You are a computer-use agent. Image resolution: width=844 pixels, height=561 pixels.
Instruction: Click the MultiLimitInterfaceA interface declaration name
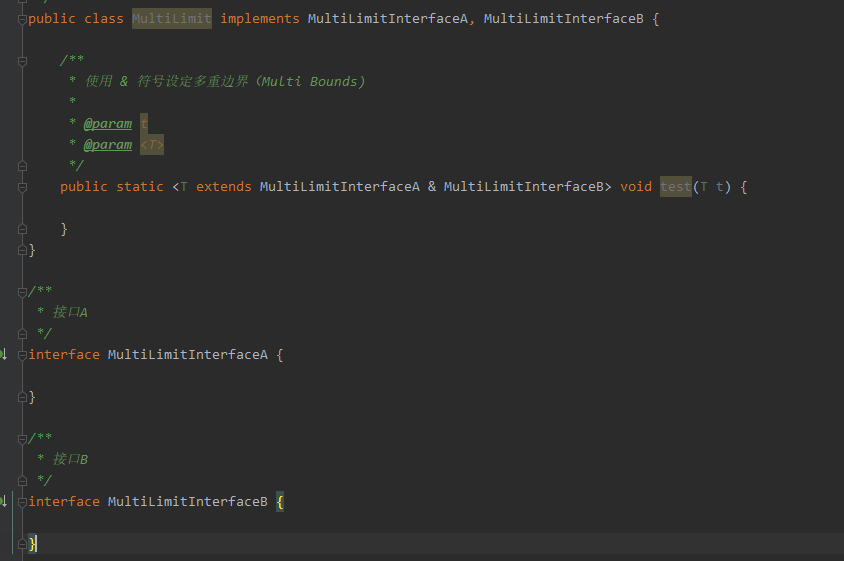coord(188,355)
